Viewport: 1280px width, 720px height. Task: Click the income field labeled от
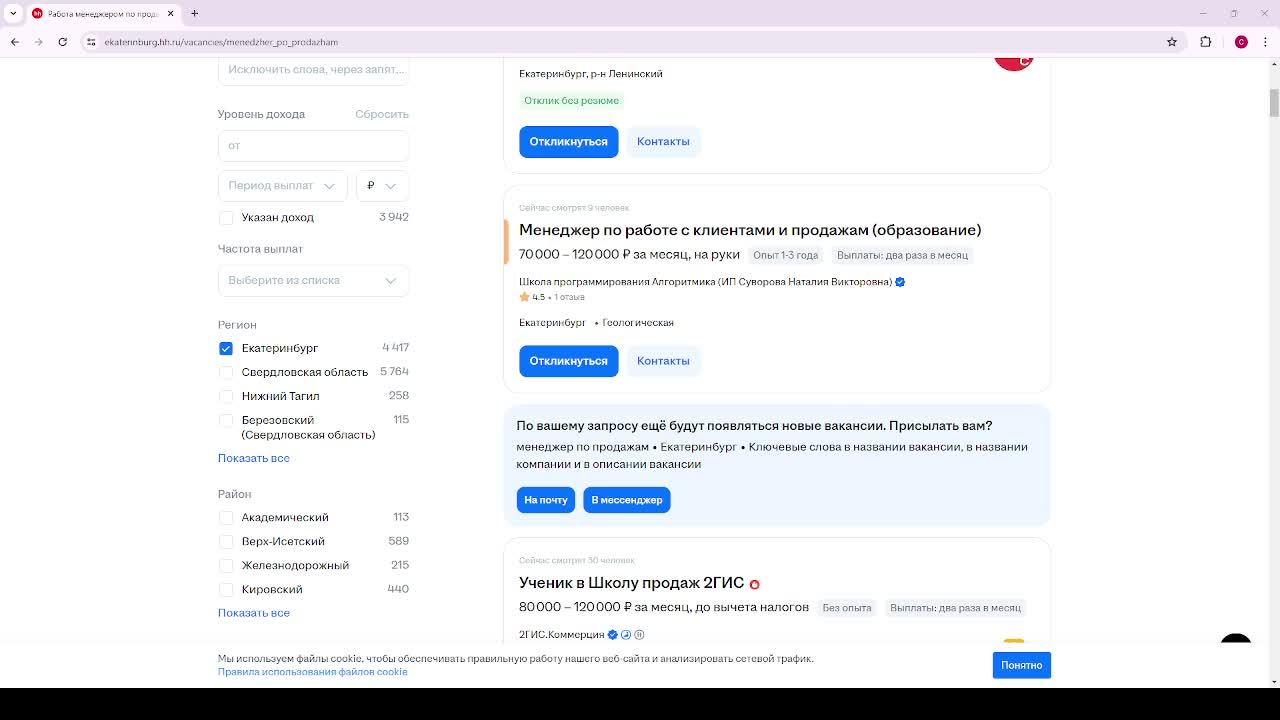313,145
